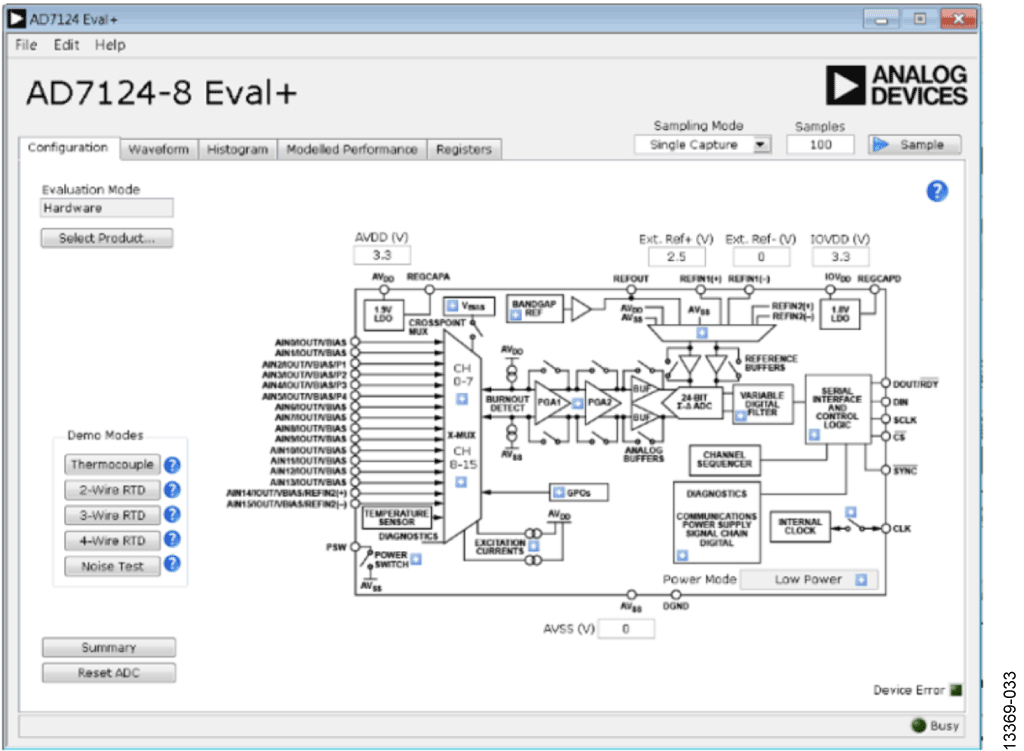Viewport: 1024px width, 751px height.
Task: Open the GPOs settings icon
Action: tap(558, 492)
